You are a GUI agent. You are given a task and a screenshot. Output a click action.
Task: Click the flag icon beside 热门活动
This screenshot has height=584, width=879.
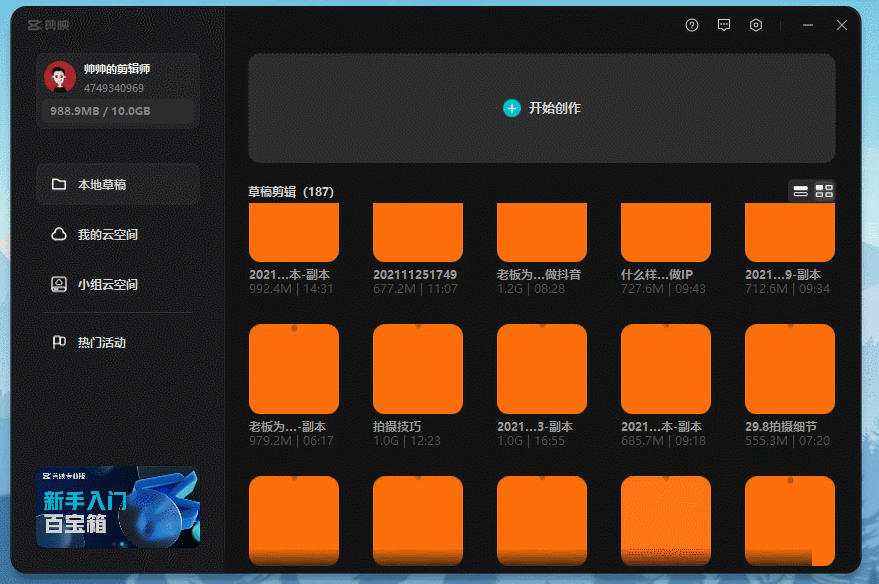[x=59, y=343]
